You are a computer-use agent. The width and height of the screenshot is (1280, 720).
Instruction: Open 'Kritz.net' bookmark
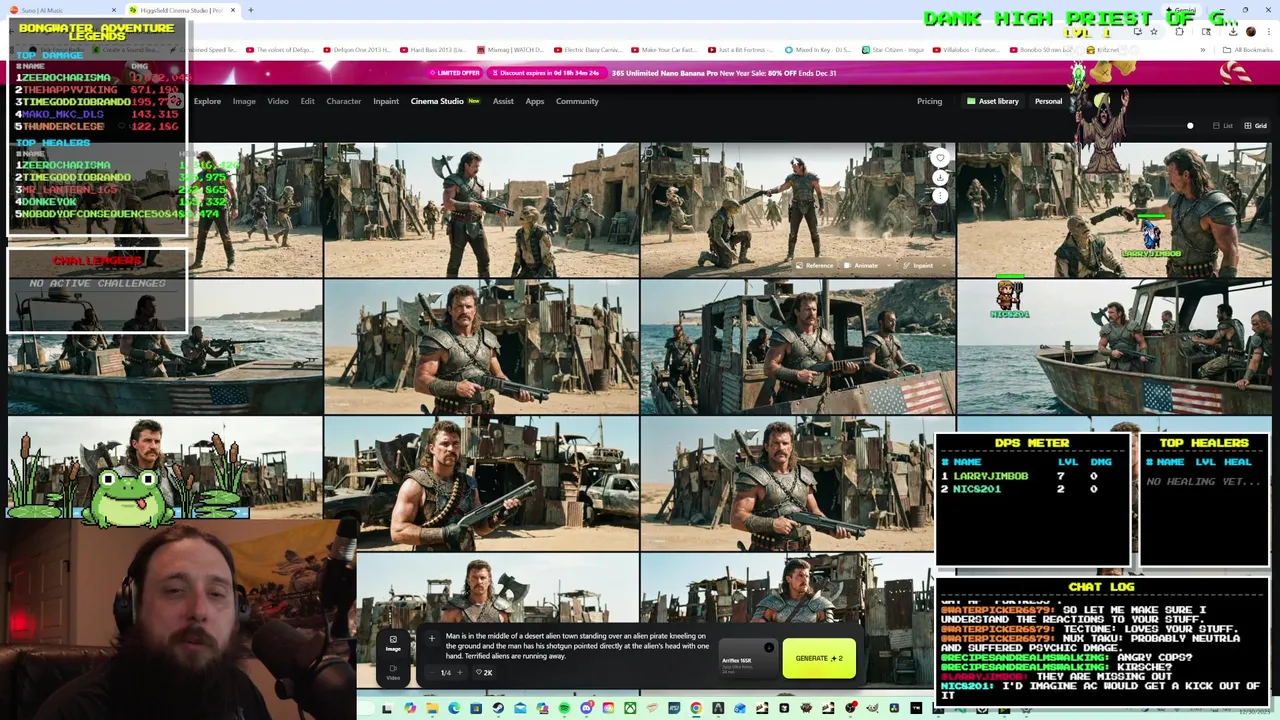1104,50
